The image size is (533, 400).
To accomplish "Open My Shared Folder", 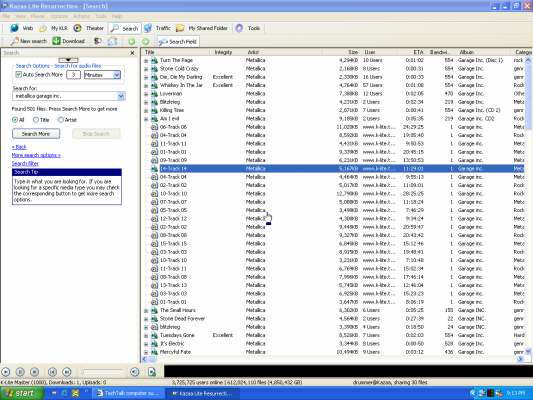I will point(202,28).
